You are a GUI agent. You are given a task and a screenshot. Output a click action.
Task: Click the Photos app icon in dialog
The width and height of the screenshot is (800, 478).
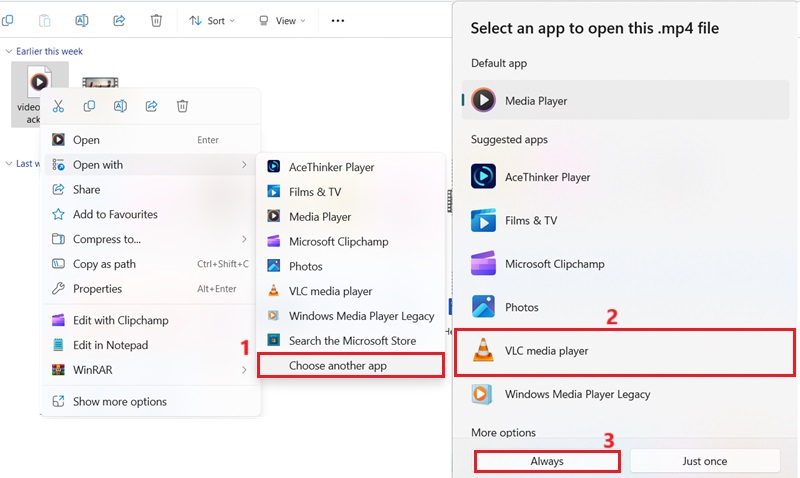[483, 307]
